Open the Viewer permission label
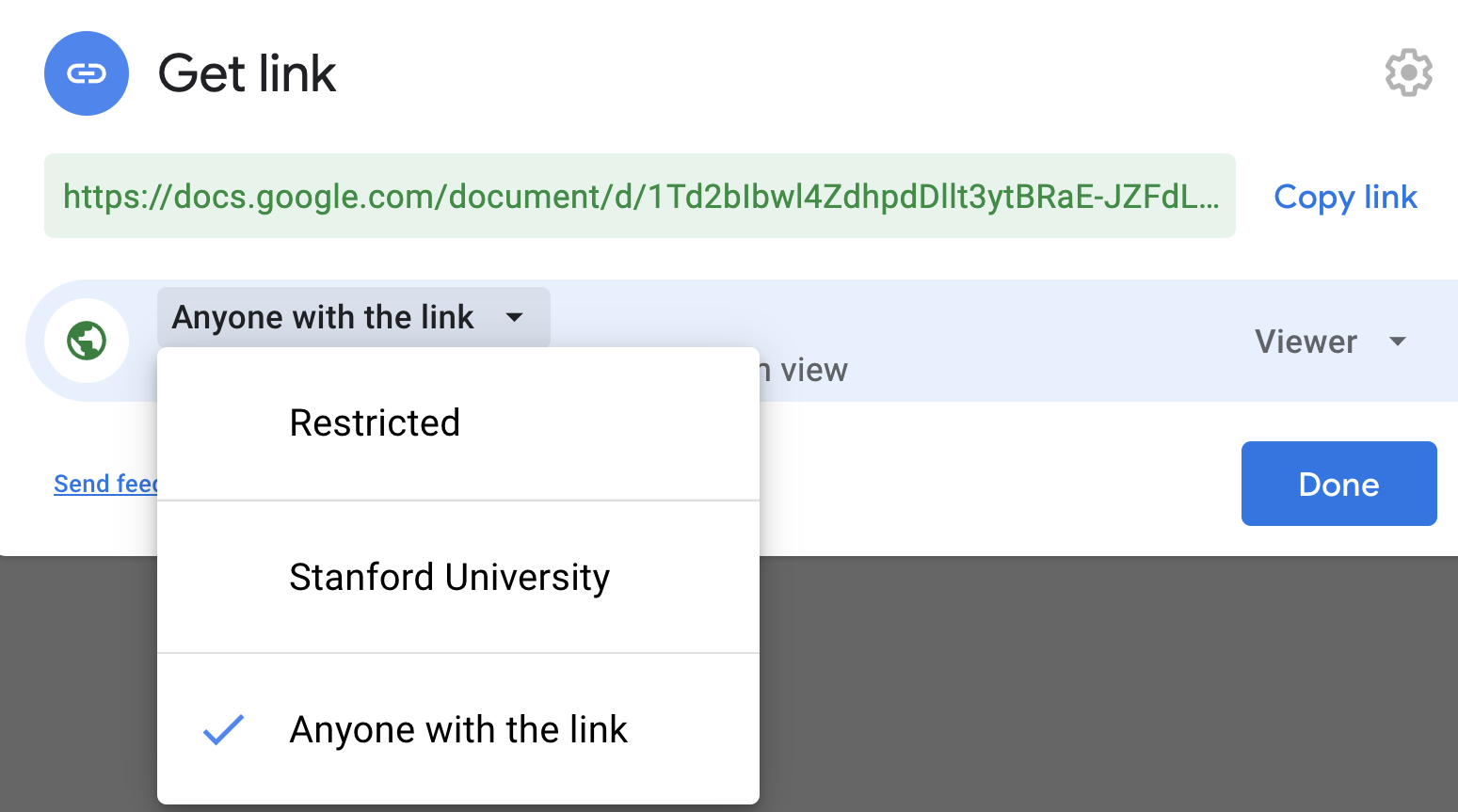1458x812 pixels. click(x=1306, y=342)
